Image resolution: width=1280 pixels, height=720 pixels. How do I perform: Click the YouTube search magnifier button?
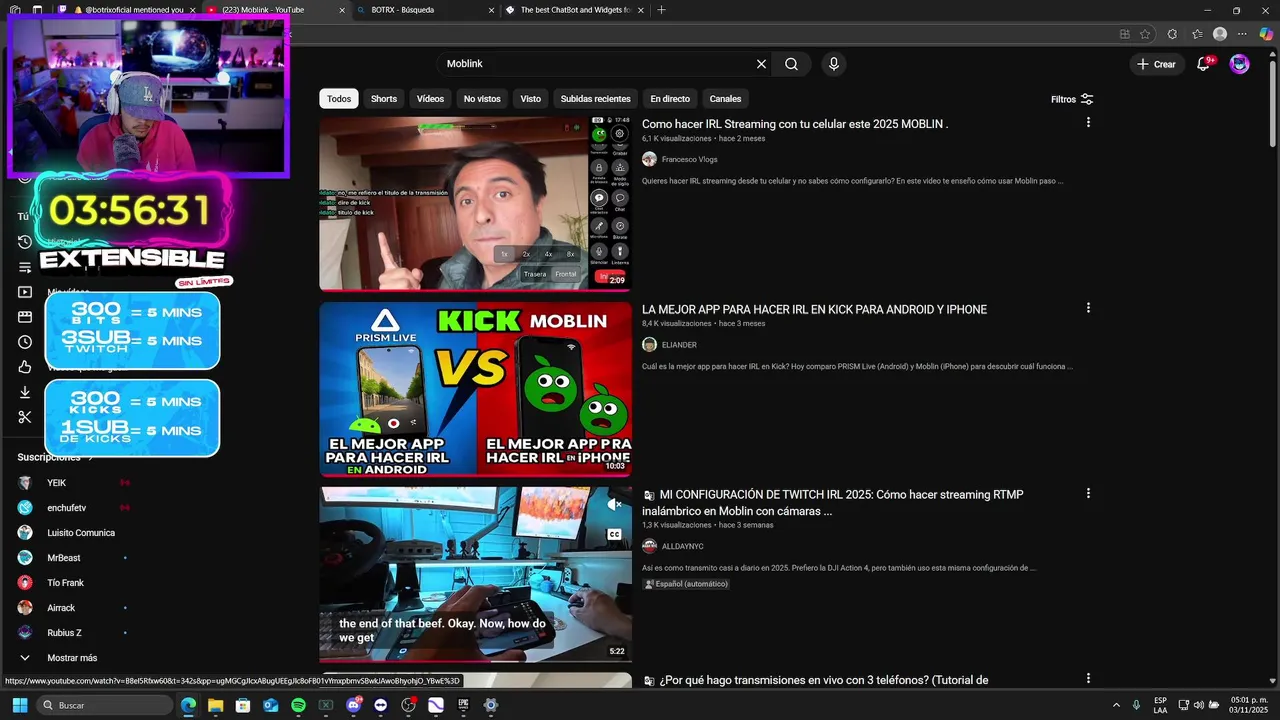click(x=791, y=64)
